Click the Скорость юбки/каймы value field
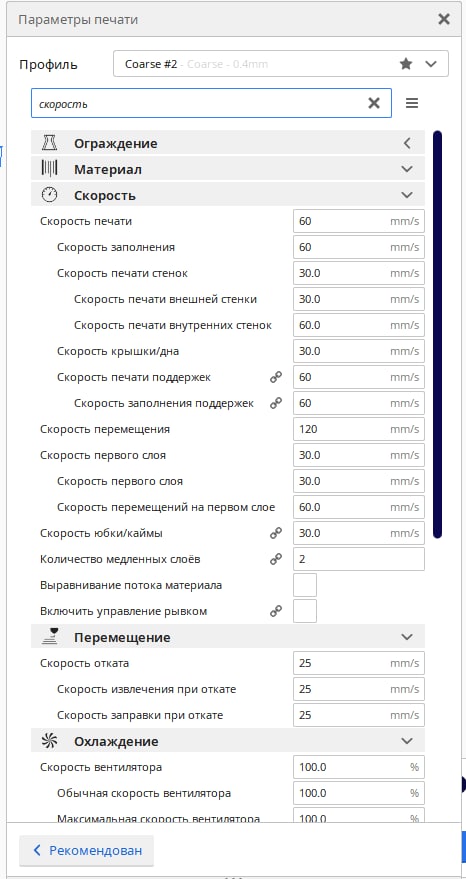 tap(359, 533)
